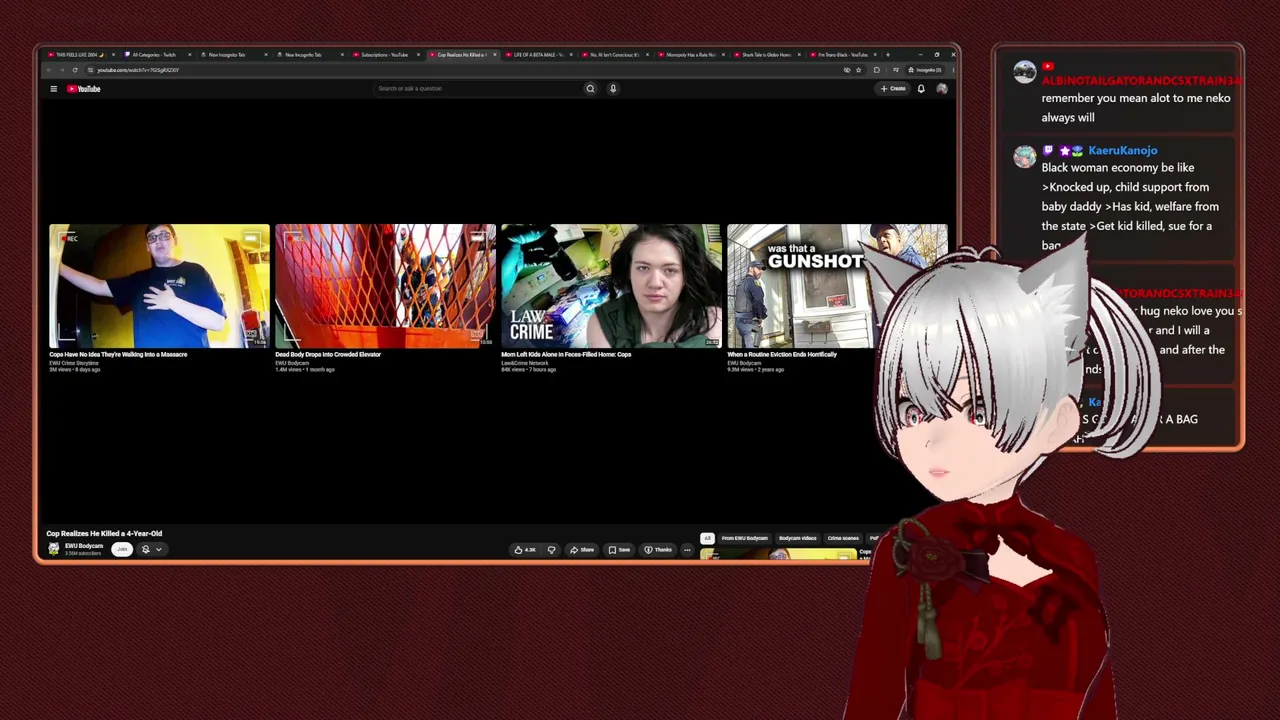
Task: Click the site info icon in the address bar
Action: (90, 70)
